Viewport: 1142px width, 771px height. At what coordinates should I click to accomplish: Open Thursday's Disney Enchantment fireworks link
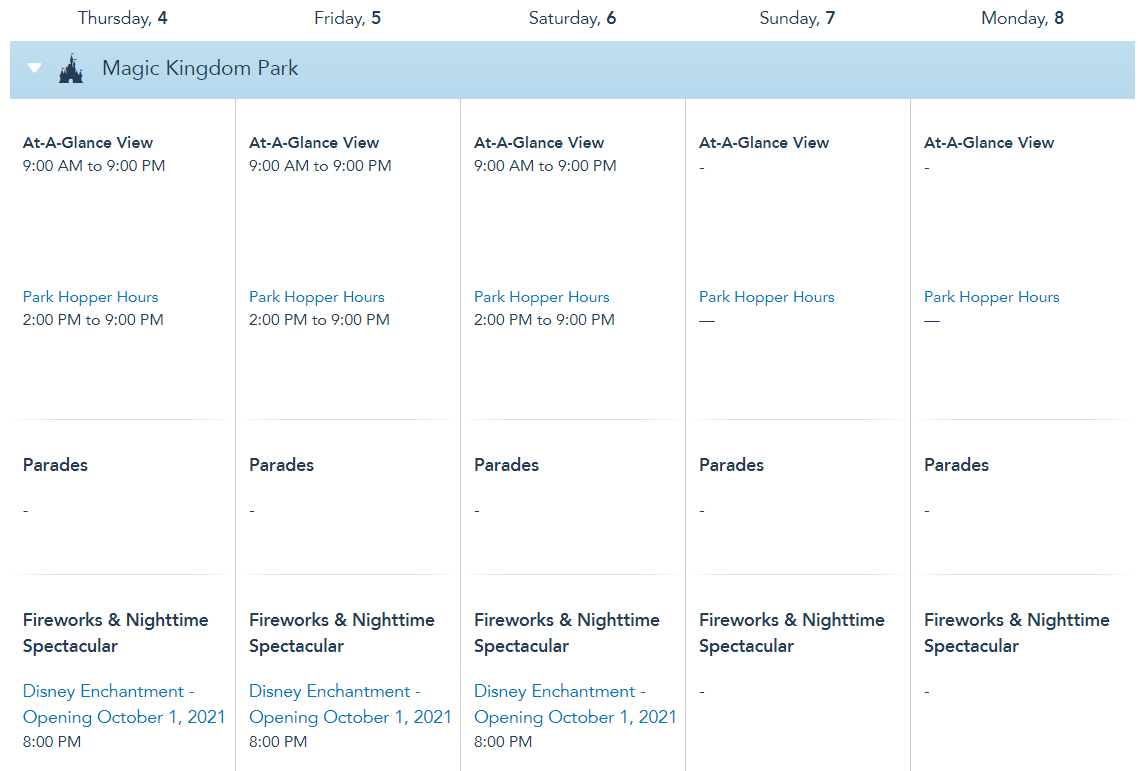click(x=123, y=704)
